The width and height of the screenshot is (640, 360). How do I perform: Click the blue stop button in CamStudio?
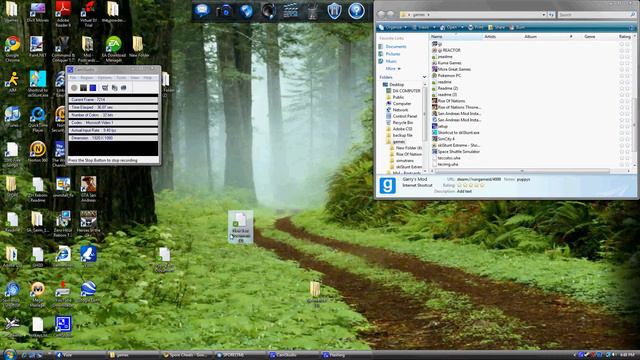[93, 88]
